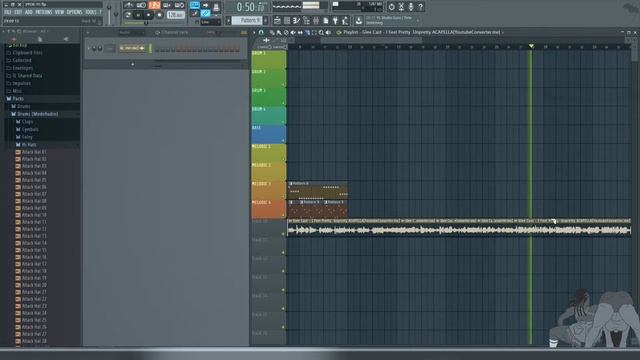Click the master pitch slider
640x360 pixels.
click(116, 14)
